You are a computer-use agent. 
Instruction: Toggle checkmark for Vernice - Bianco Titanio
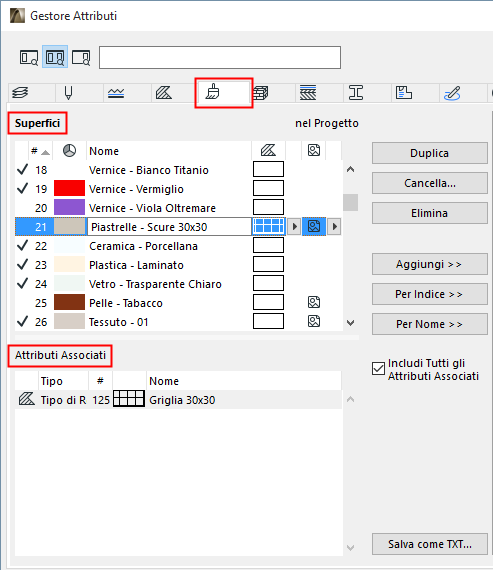23,169
